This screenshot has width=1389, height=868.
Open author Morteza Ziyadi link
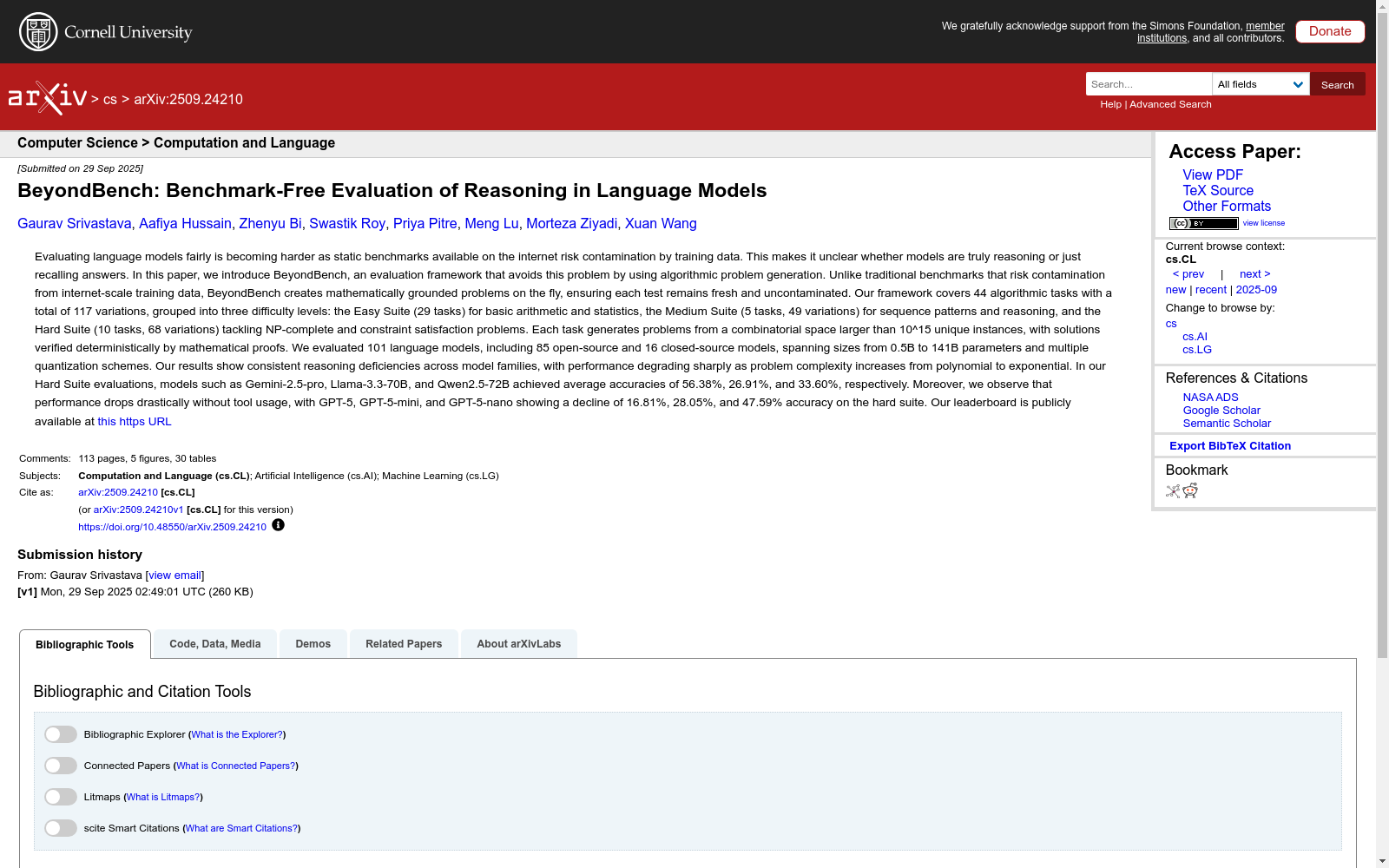click(x=572, y=224)
